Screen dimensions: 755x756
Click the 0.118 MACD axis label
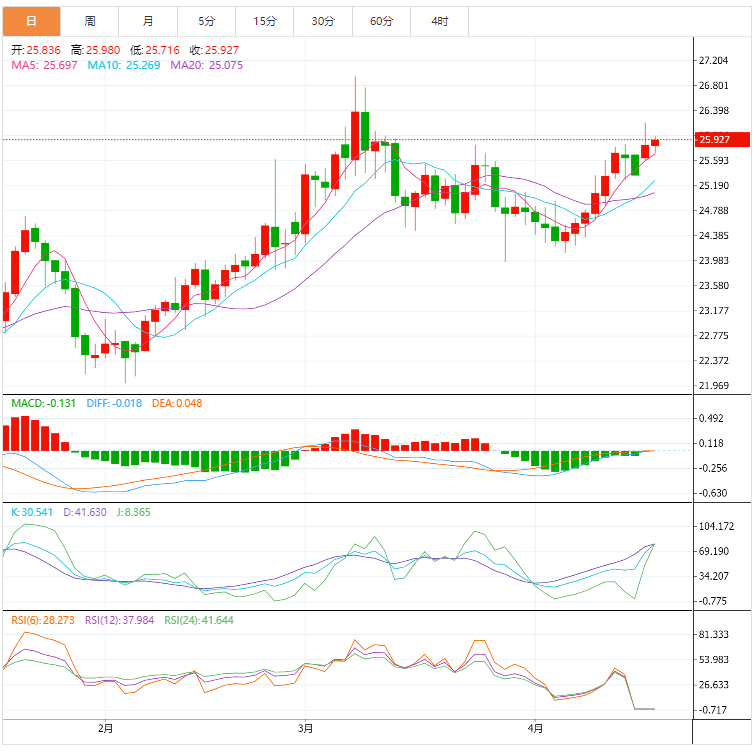pos(711,444)
